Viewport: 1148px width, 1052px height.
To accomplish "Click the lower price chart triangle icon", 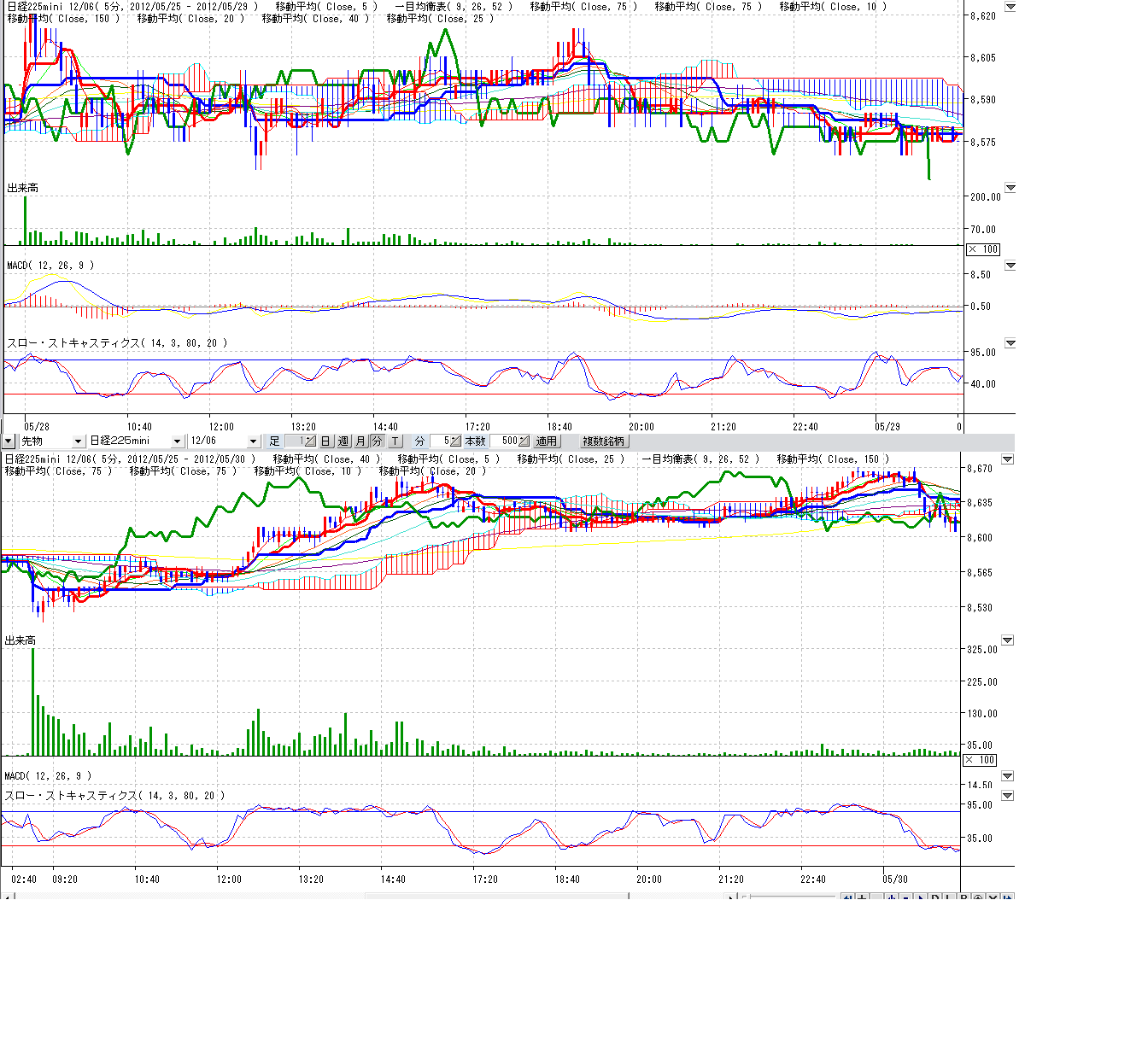I will [1008, 459].
